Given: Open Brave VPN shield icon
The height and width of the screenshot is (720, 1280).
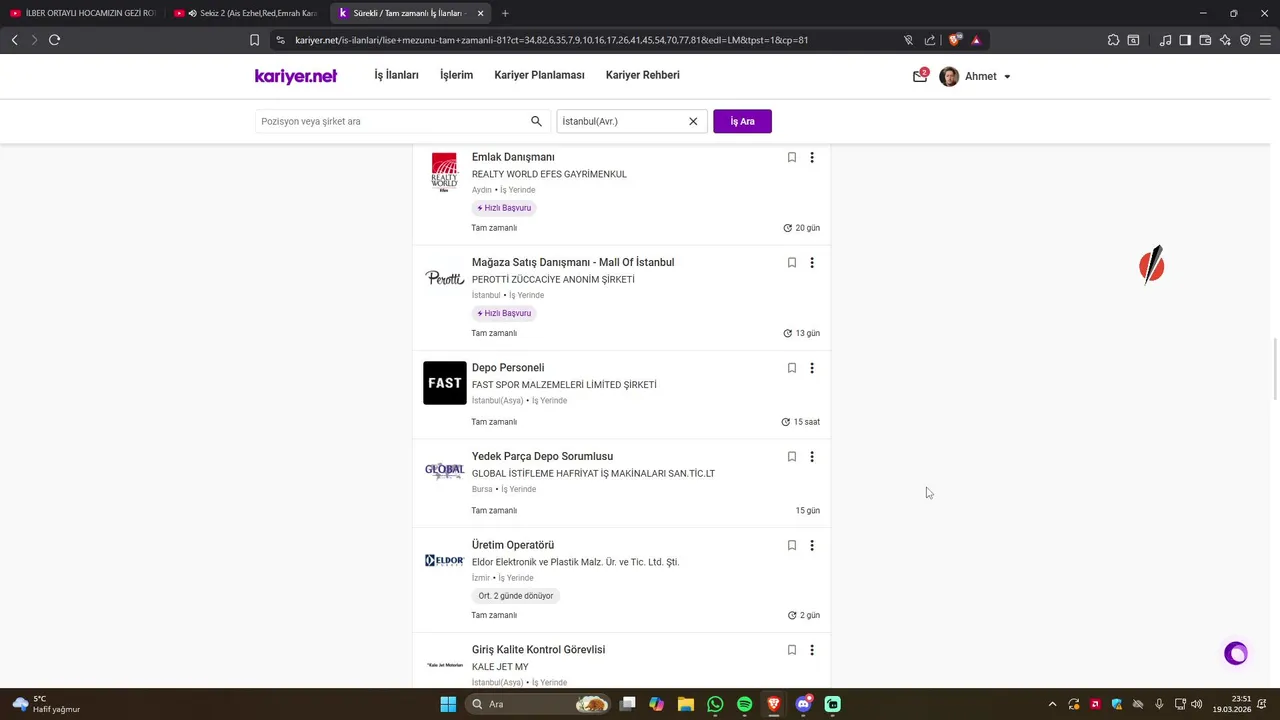Looking at the screenshot, I should point(1245,40).
